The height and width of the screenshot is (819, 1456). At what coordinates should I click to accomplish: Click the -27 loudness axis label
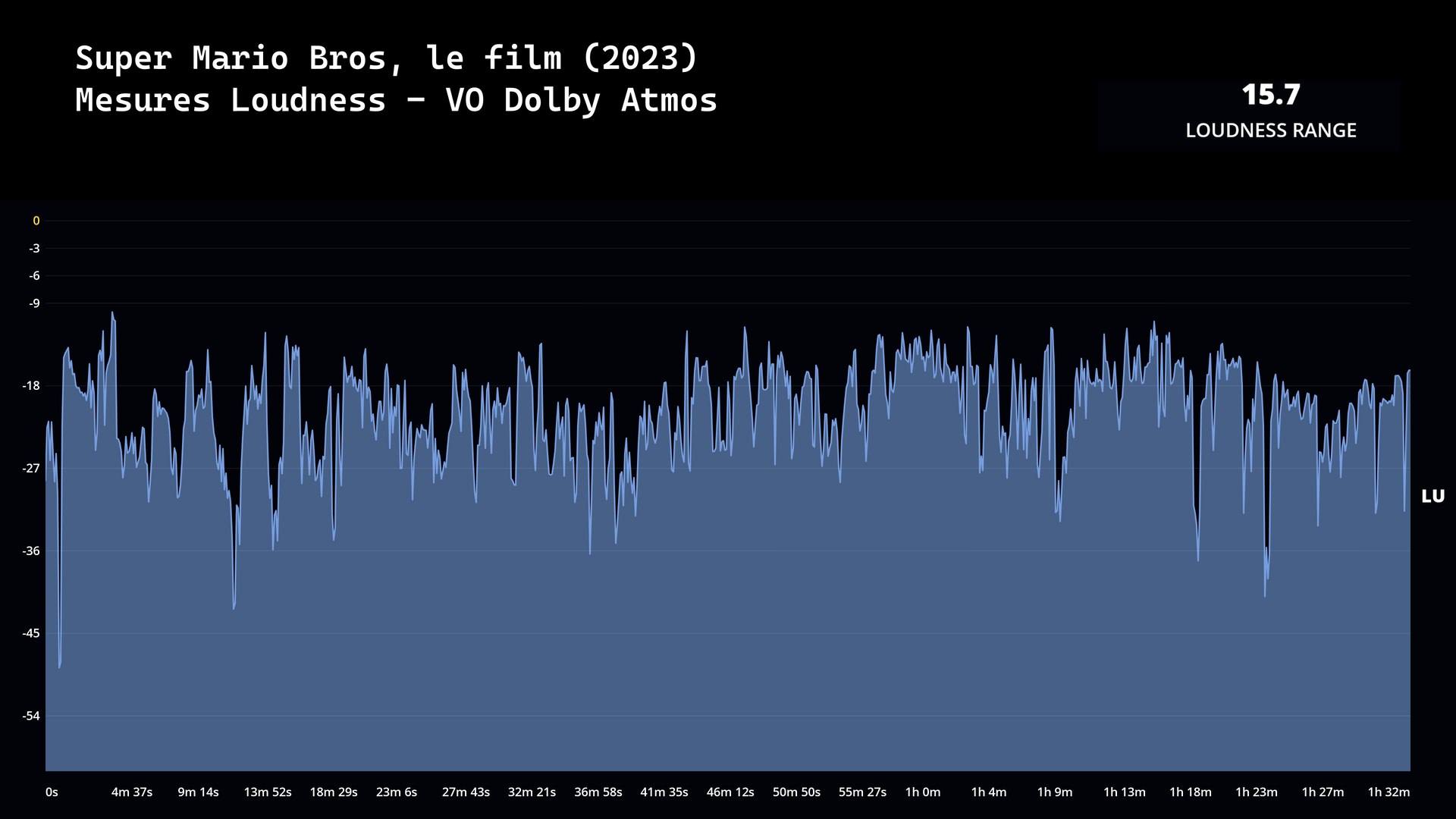point(31,469)
